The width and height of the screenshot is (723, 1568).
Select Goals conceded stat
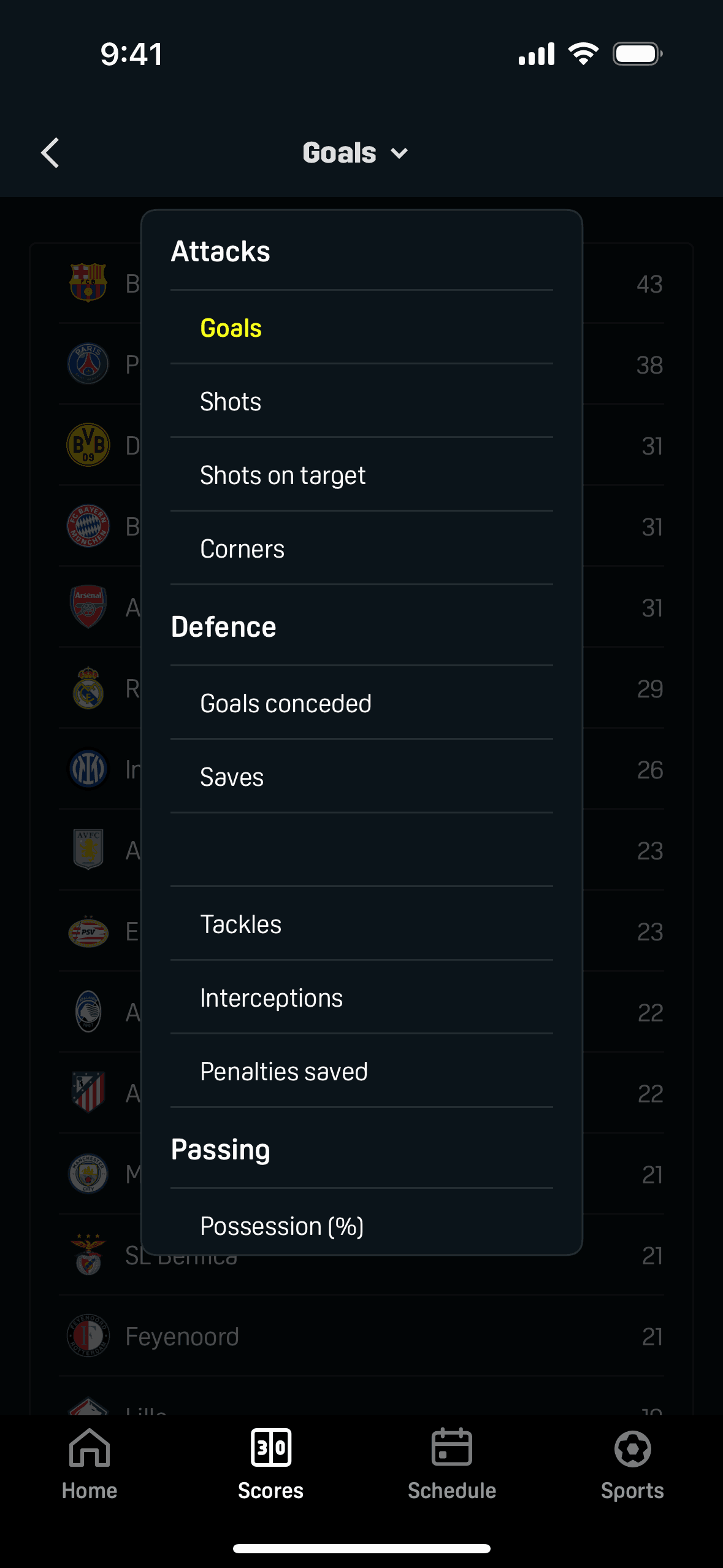point(286,704)
